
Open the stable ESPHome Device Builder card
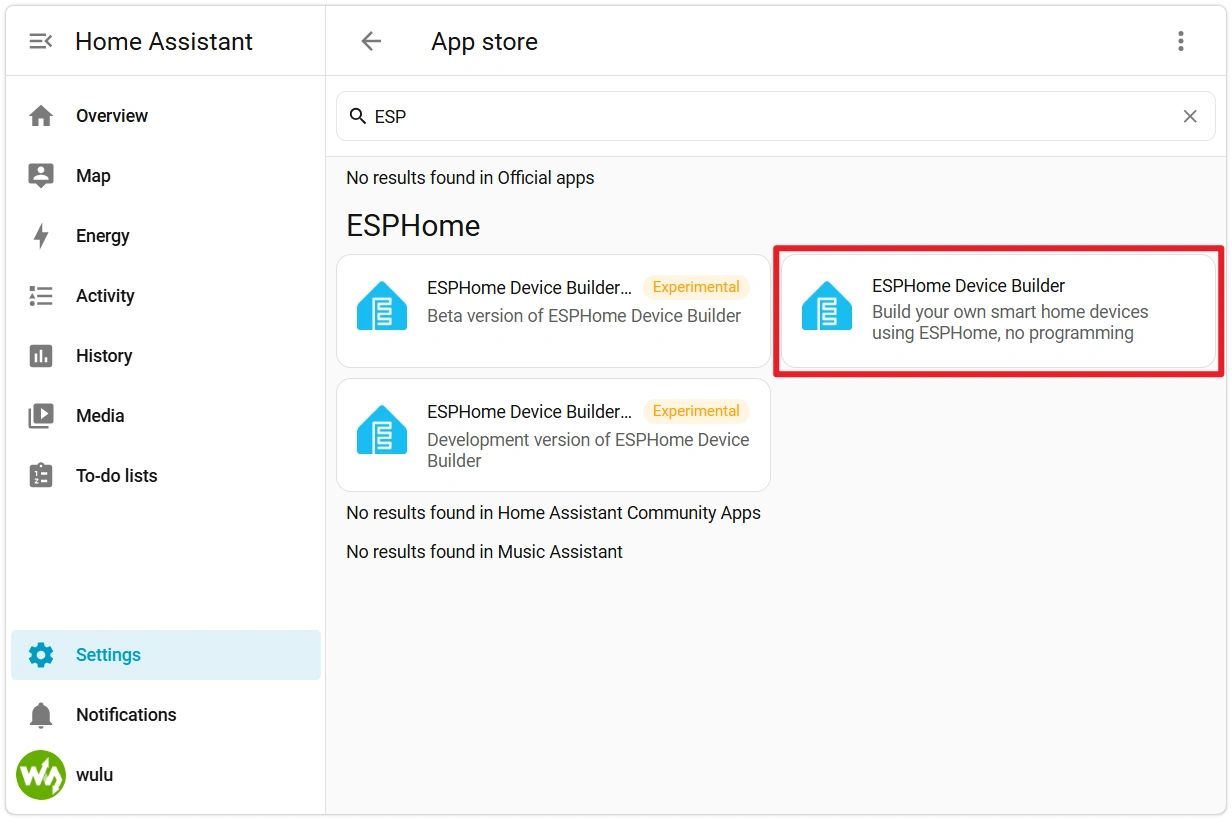point(998,311)
